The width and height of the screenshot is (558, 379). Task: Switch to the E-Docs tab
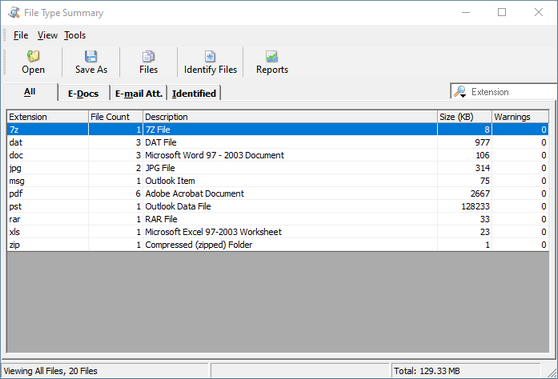coord(83,93)
